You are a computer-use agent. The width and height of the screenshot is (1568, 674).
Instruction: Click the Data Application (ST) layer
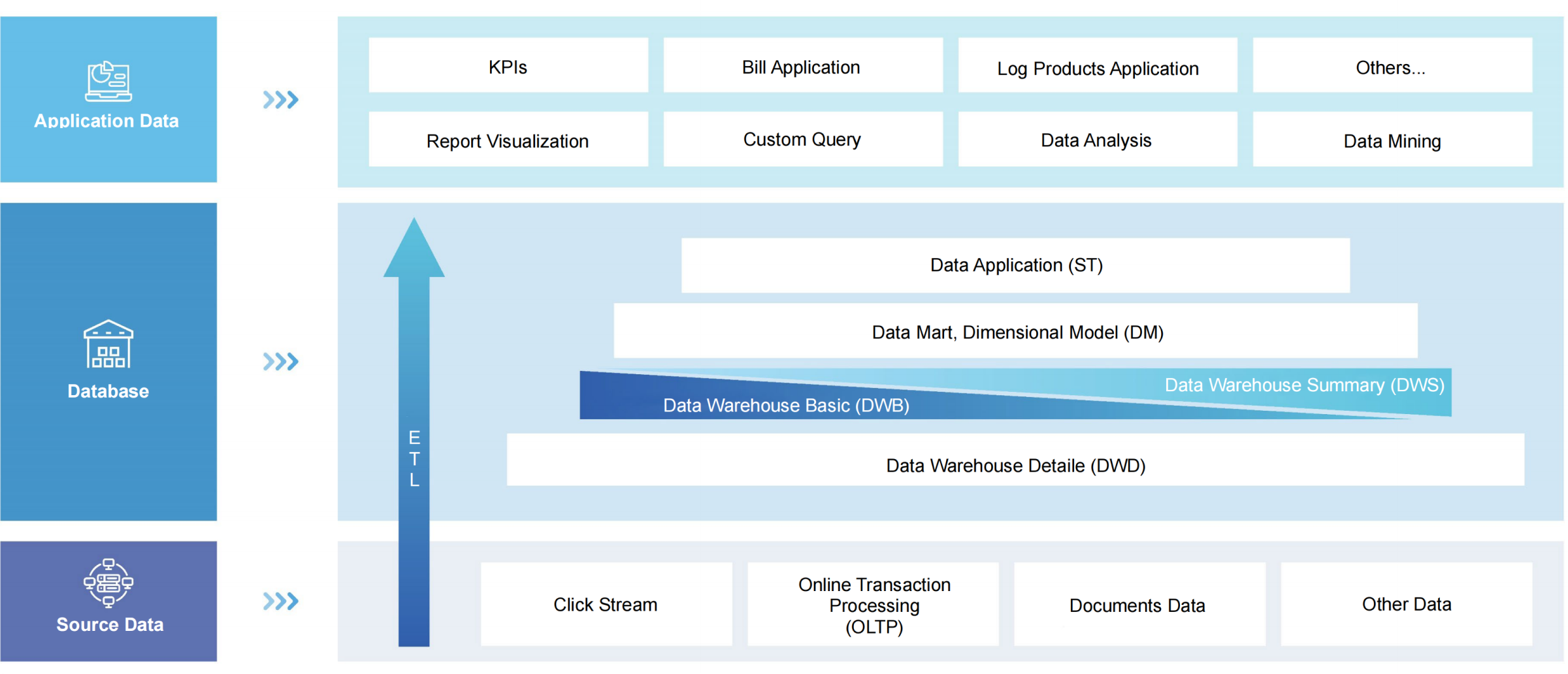click(1015, 265)
